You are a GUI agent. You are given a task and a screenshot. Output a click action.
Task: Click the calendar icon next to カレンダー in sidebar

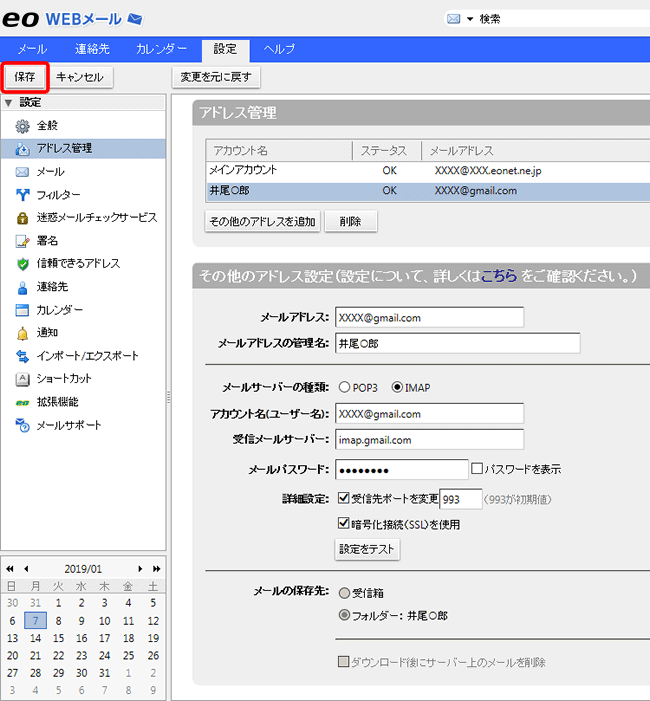(22, 310)
